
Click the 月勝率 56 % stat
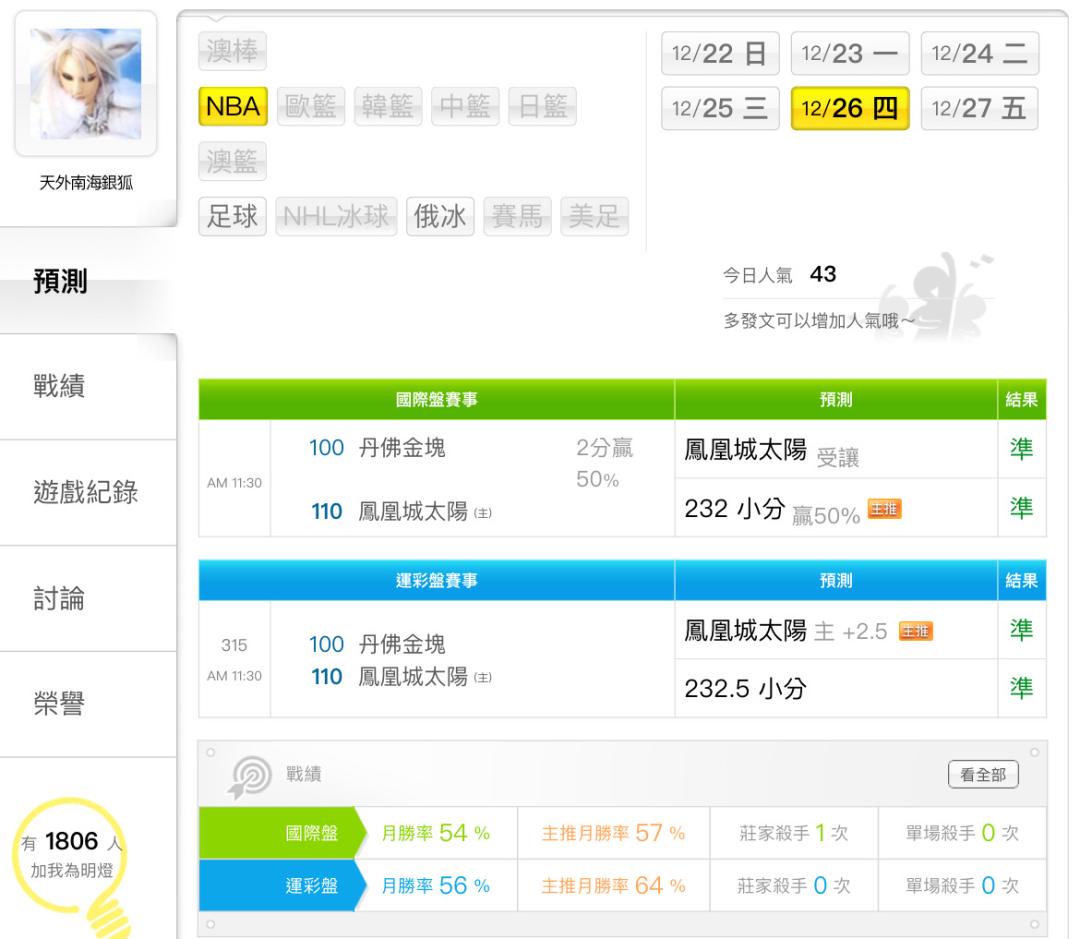pos(435,885)
